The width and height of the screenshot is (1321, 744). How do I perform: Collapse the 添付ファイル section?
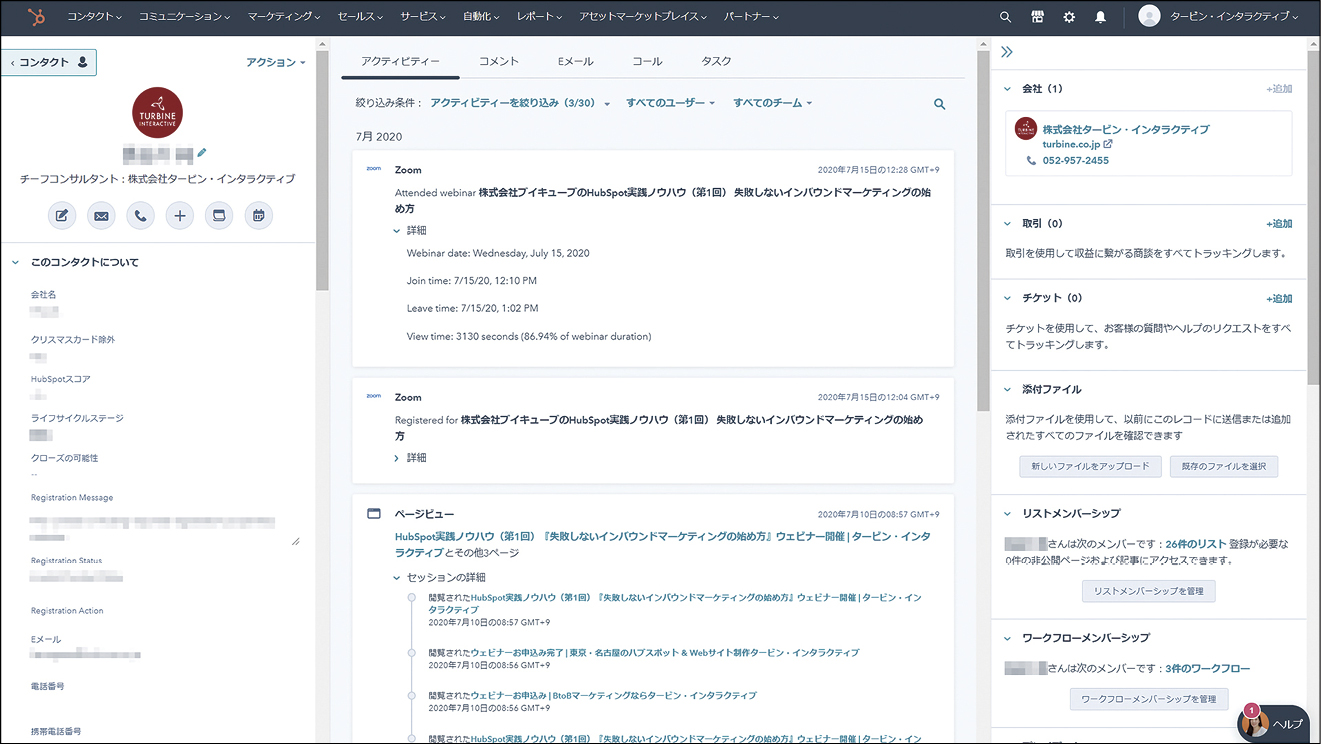tap(1008, 389)
